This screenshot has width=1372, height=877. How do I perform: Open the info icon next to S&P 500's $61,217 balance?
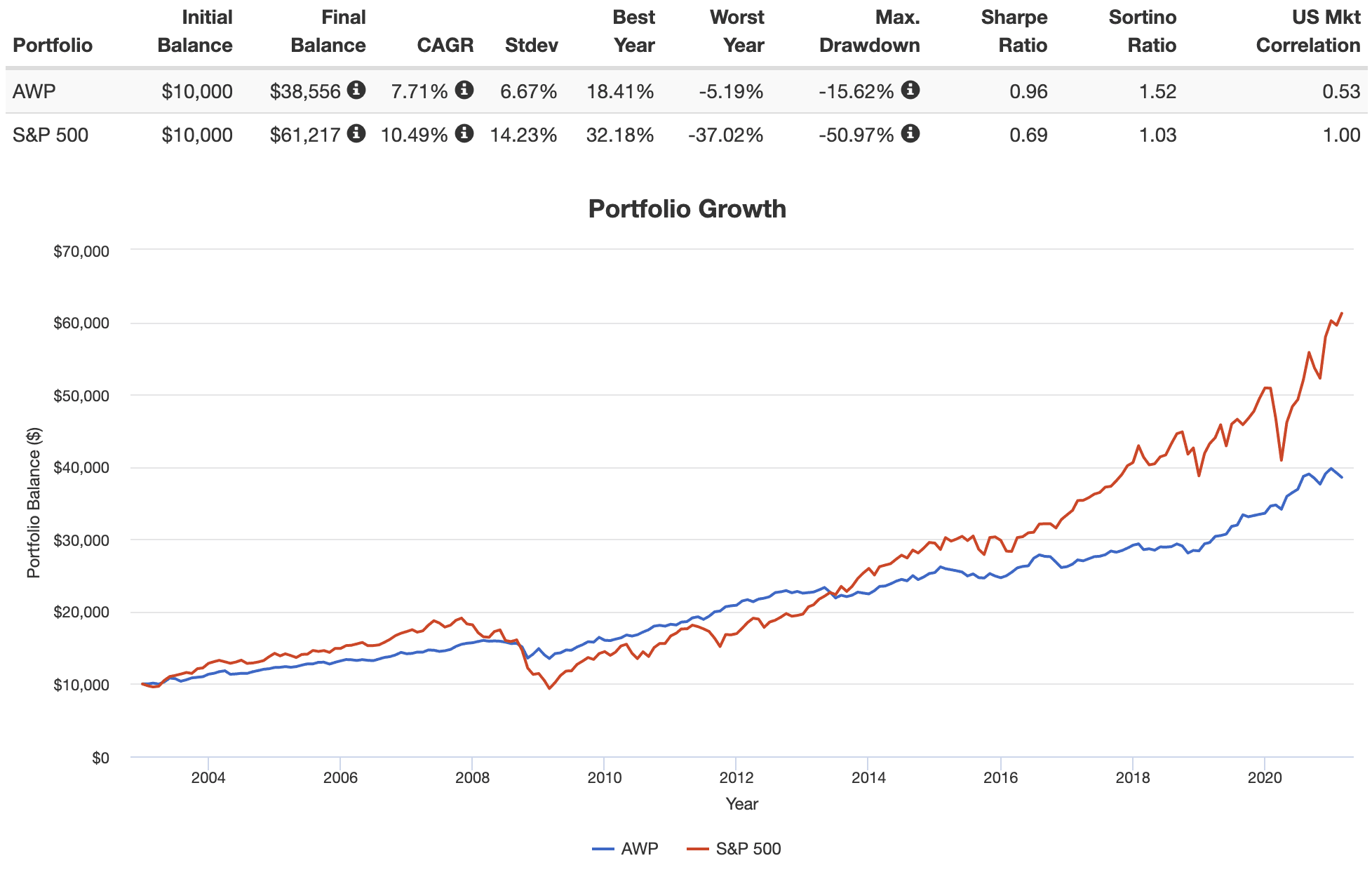tap(356, 133)
